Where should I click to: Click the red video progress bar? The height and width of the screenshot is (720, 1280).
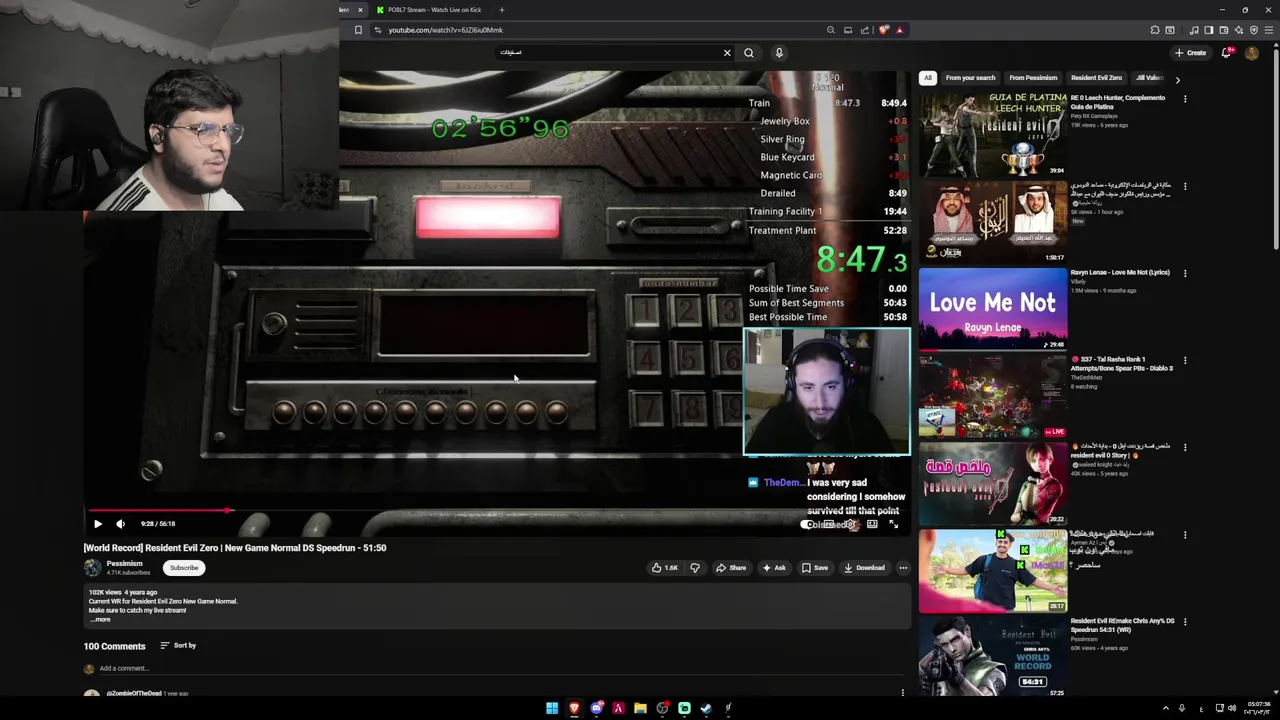pyautogui.click(x=156, y=511)
